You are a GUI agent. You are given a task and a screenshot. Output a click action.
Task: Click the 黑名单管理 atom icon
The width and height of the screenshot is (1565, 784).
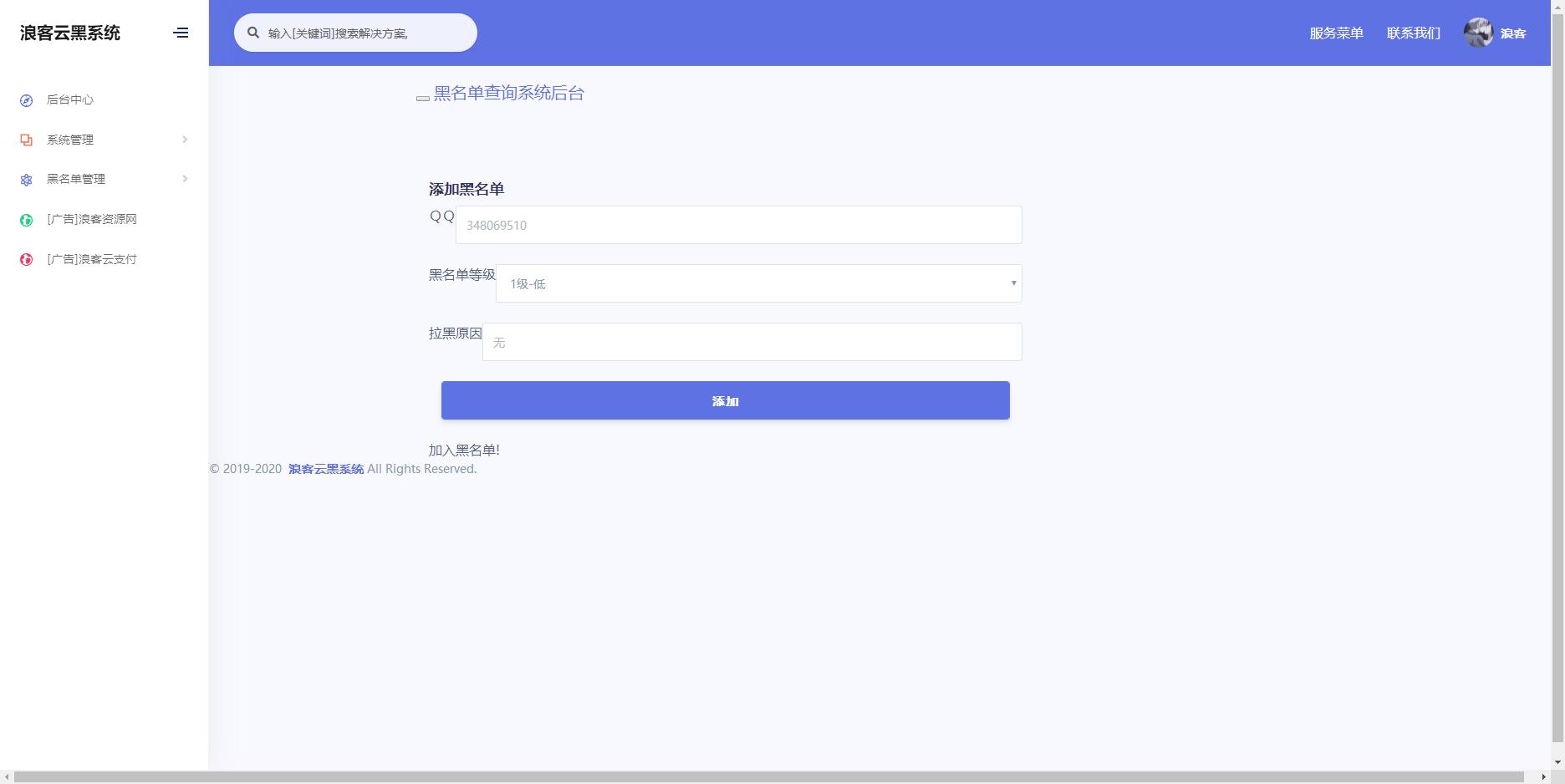24,179
